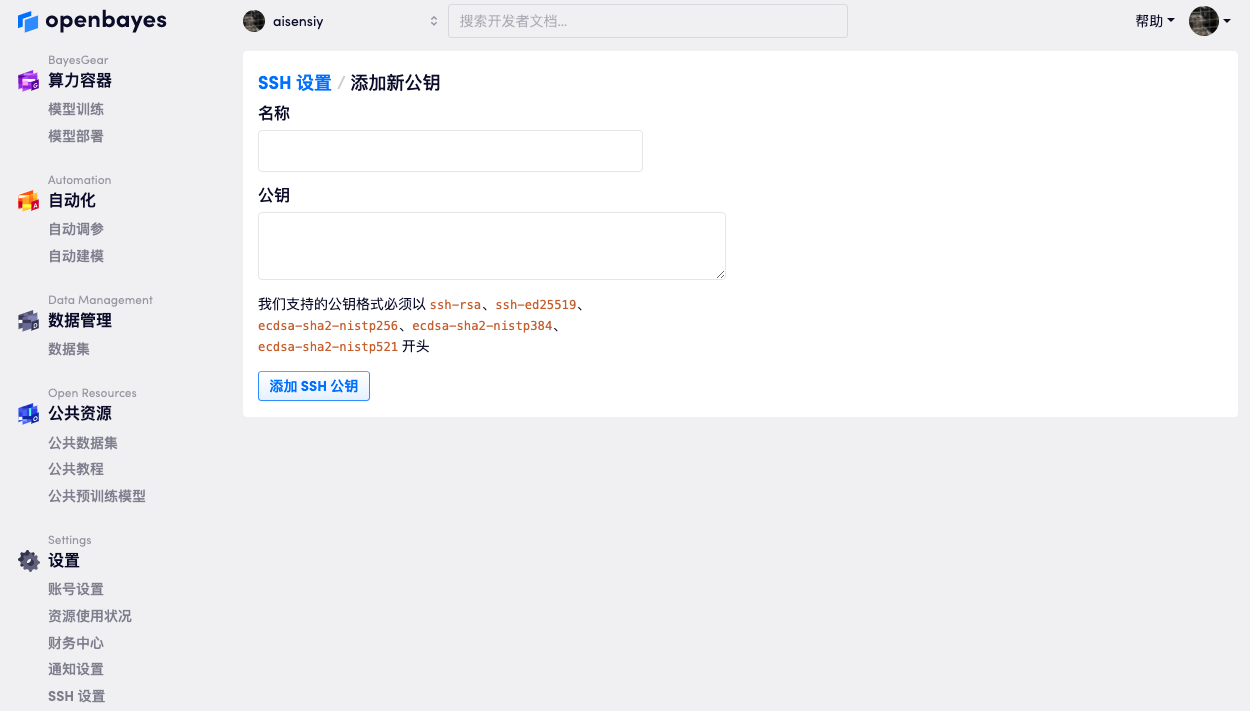Select the 数据管理 icon in sidebar
The height and width of the screenshot is (711, 1250).
(28, 321)
